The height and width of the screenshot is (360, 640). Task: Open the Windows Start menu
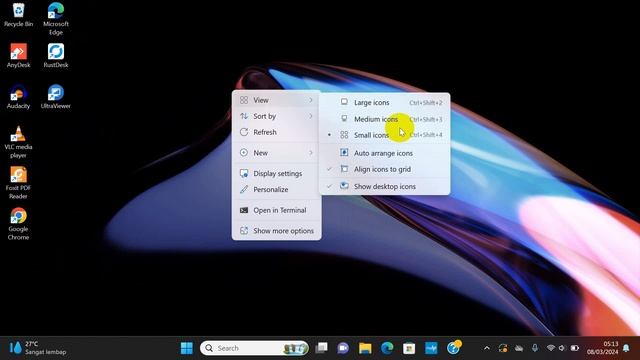(x=187, y=348)
